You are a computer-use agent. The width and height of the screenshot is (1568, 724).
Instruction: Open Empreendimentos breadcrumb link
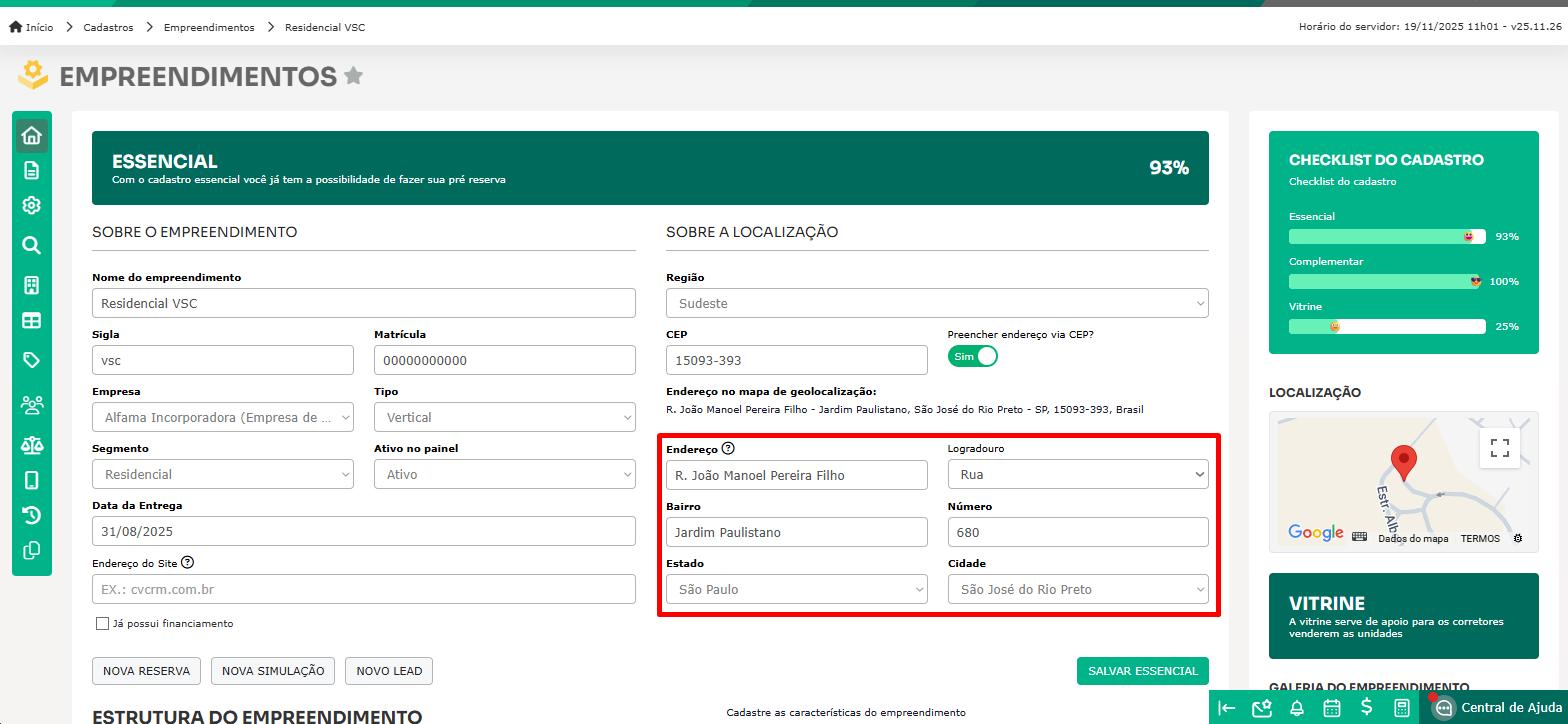coord(209,27)
